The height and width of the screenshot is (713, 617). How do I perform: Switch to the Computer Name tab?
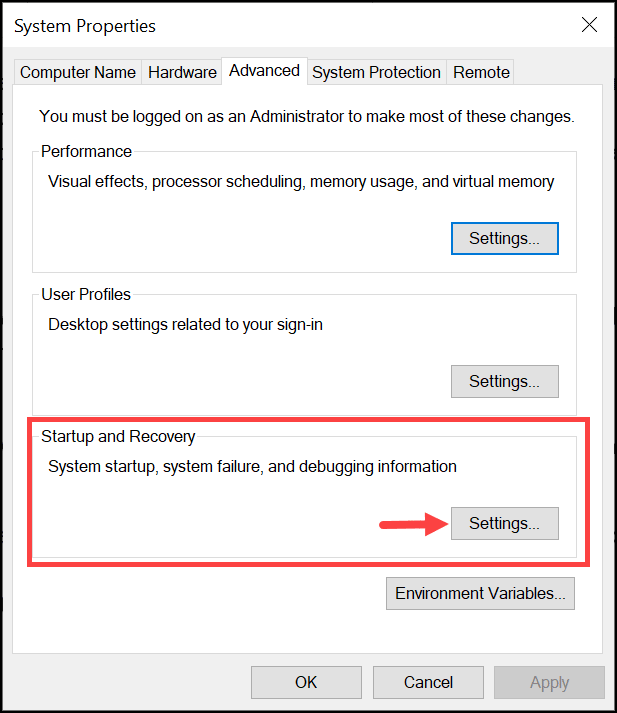click(x=78, y=72)
